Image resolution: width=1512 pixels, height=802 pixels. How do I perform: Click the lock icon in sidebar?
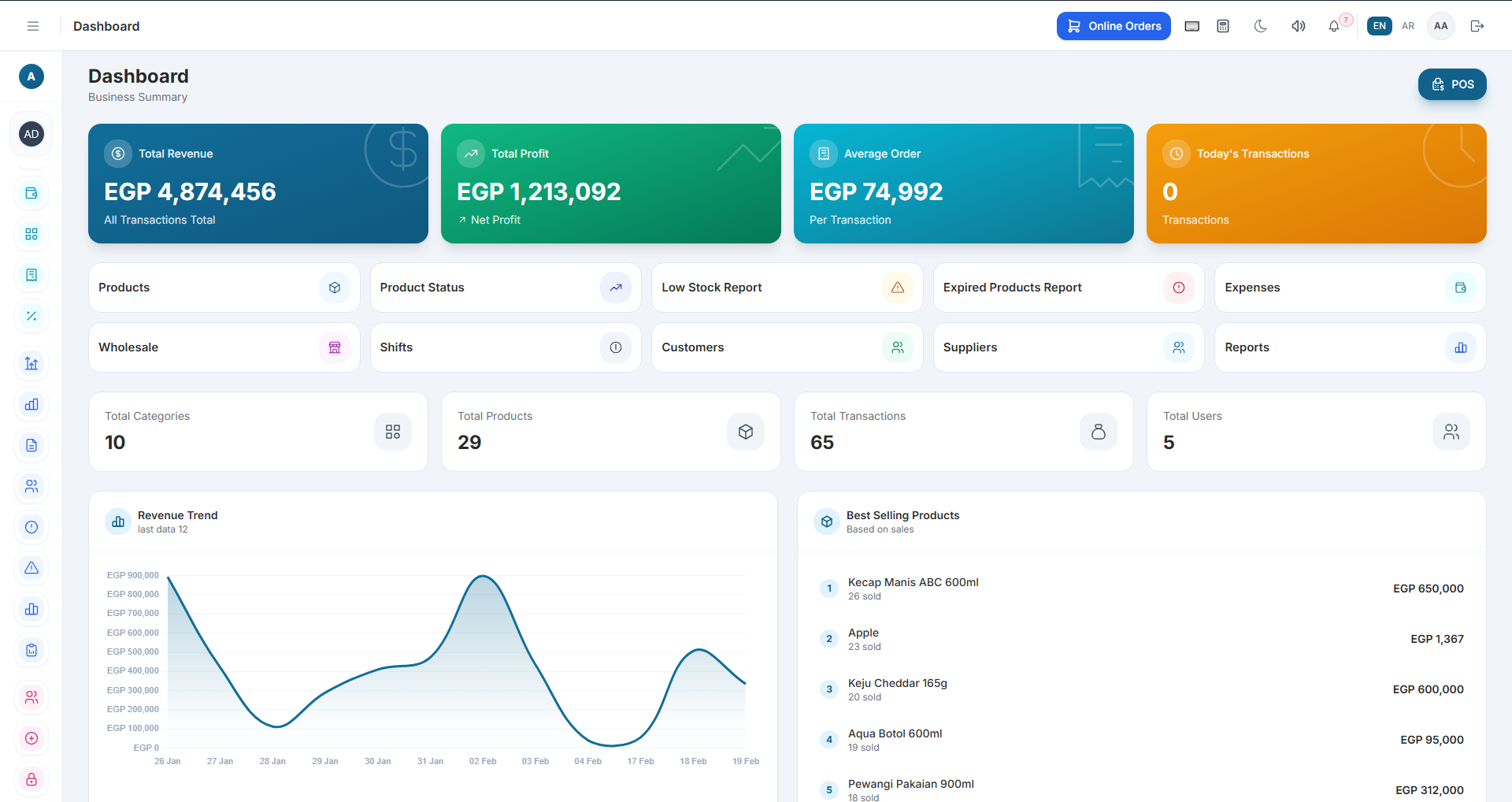click(31, 779)
